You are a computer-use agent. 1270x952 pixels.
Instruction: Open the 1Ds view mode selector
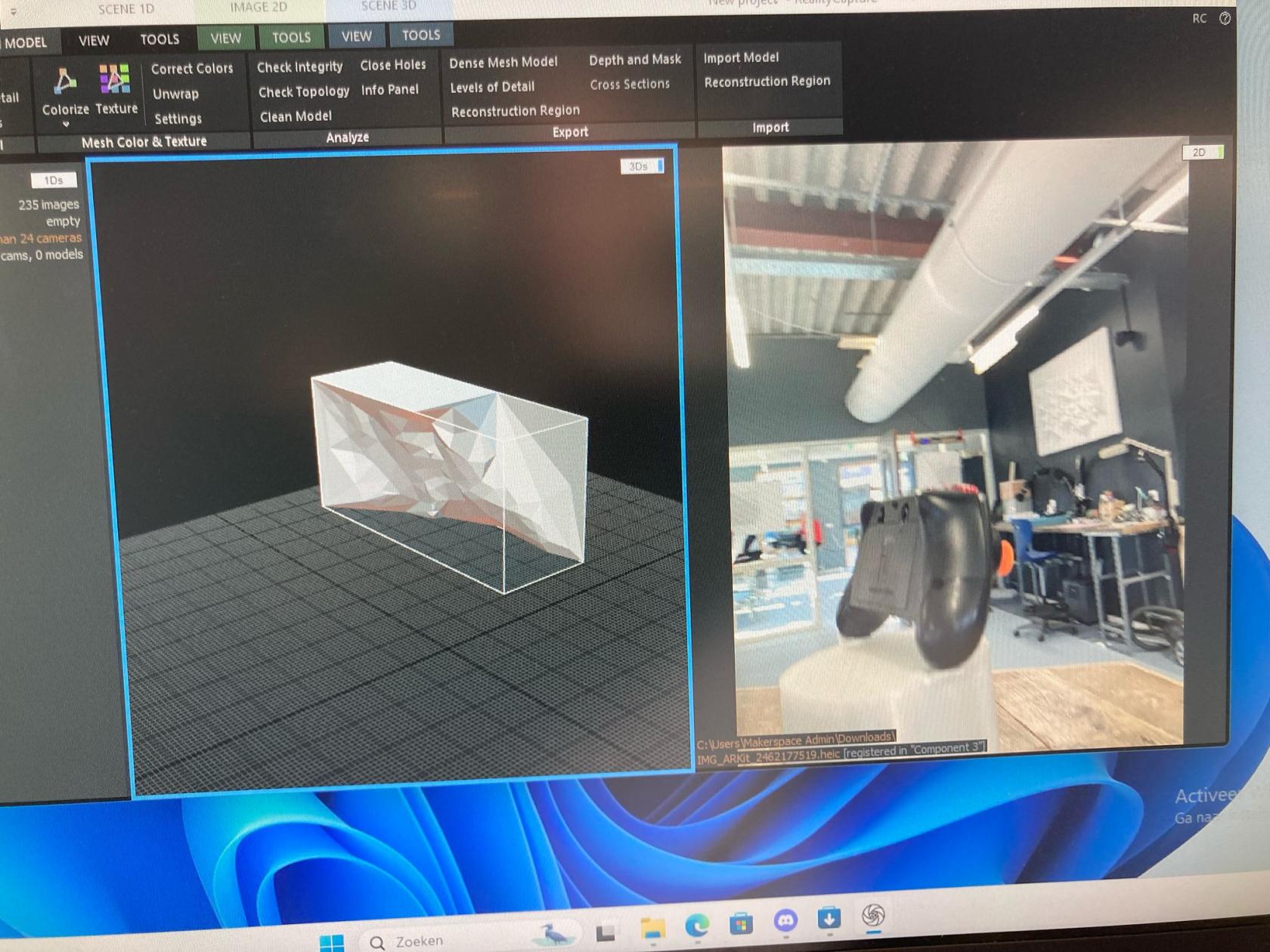(54, 180)
